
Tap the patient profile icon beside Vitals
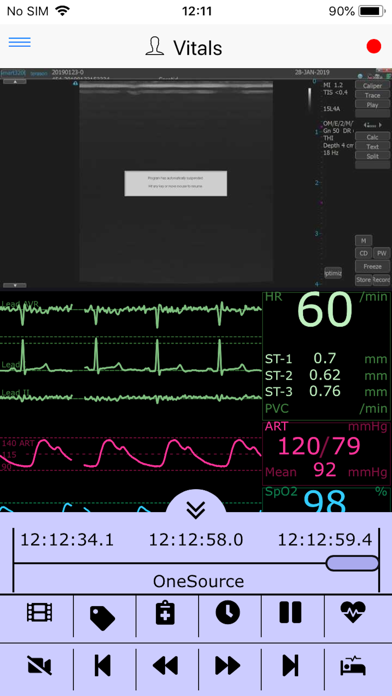(154, 47)
